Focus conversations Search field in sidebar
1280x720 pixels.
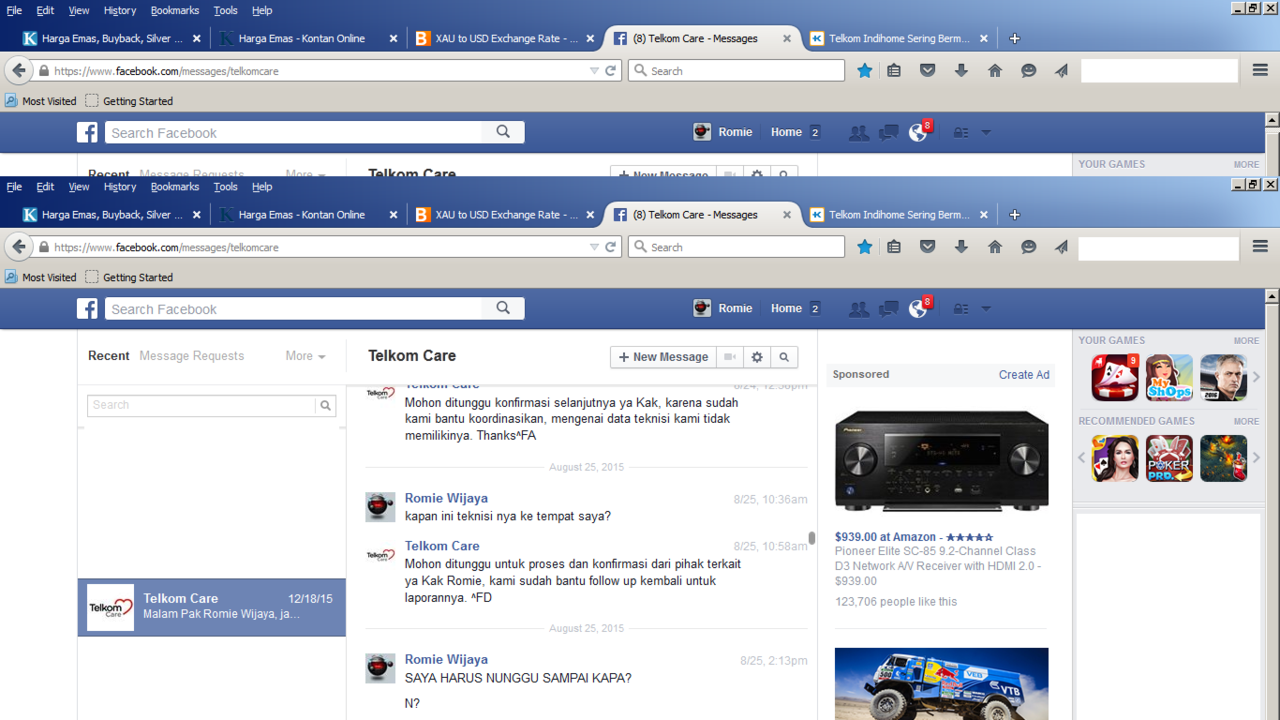coord(202,405)
